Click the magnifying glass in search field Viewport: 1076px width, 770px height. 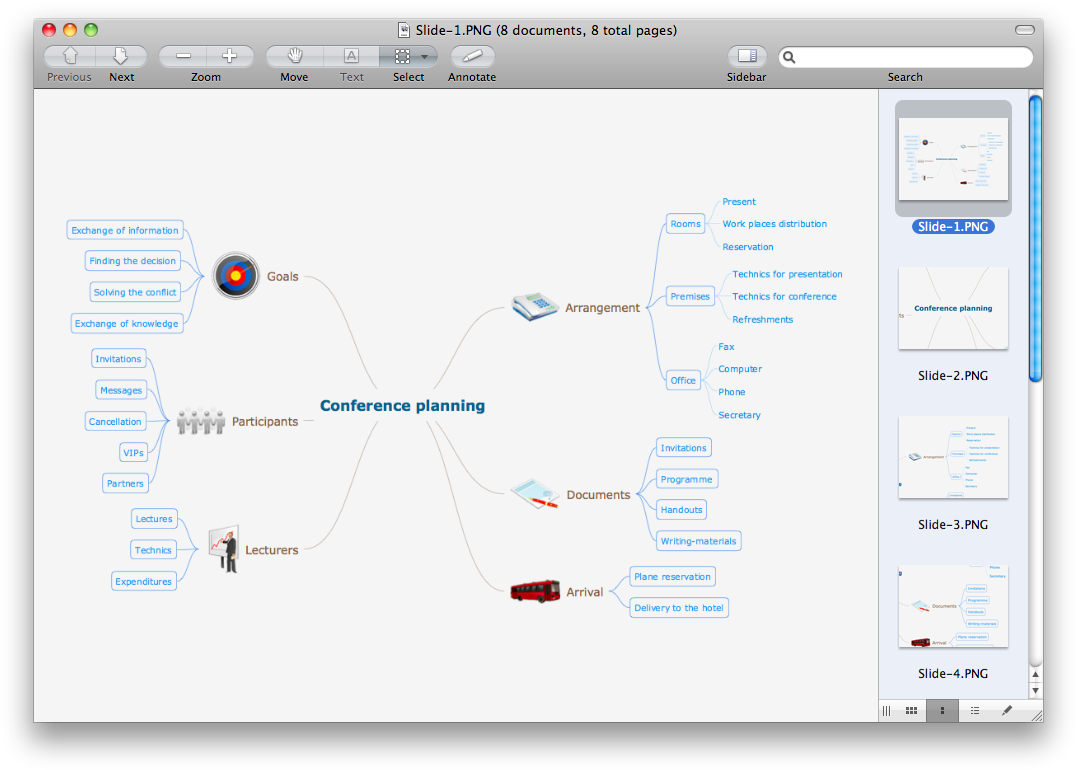[790, 57]
